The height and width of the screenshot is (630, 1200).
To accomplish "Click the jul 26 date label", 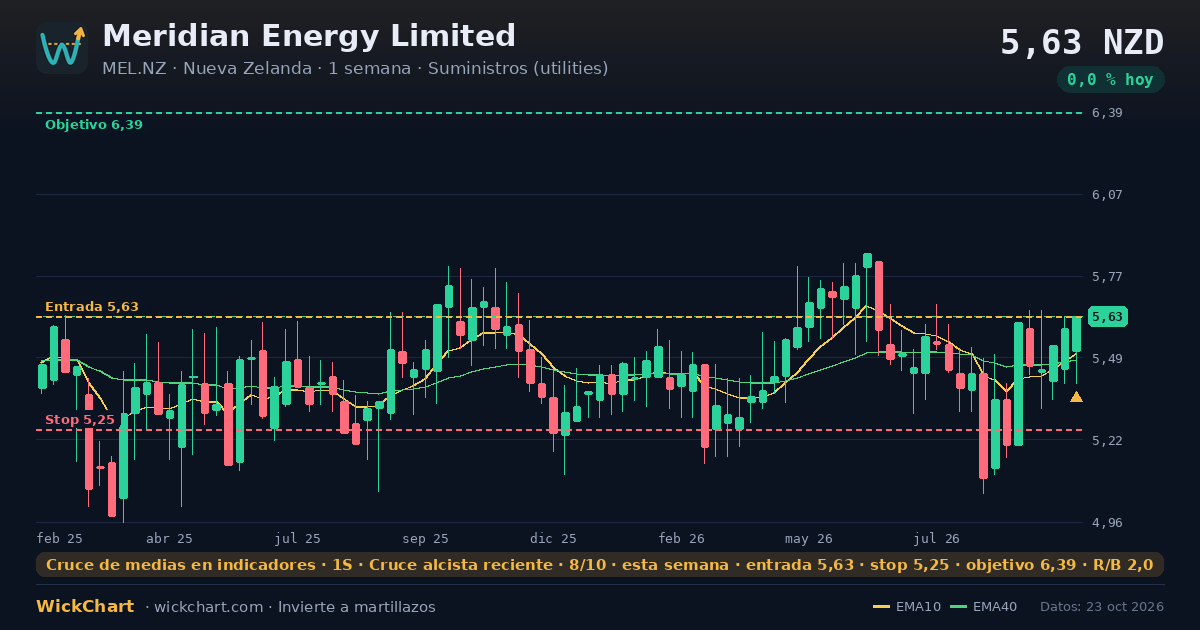I will pos(937,538).
